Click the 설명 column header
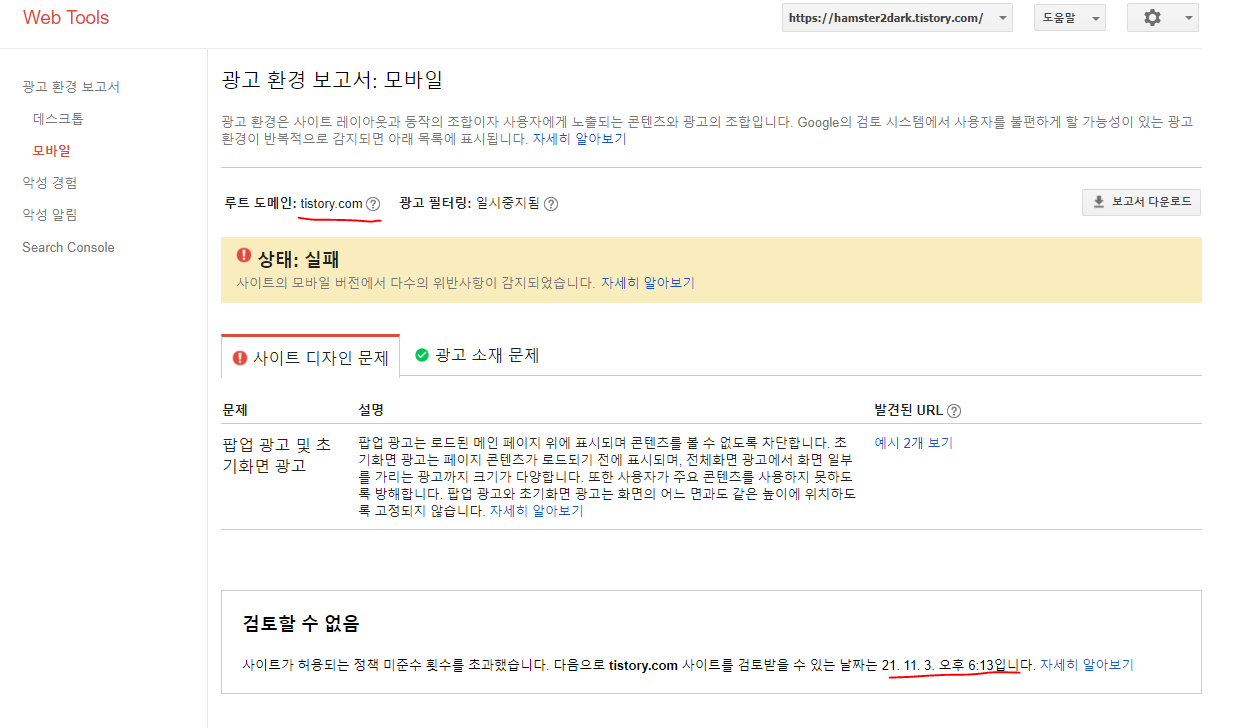1238x728 pixels. (x=371, y=411)
